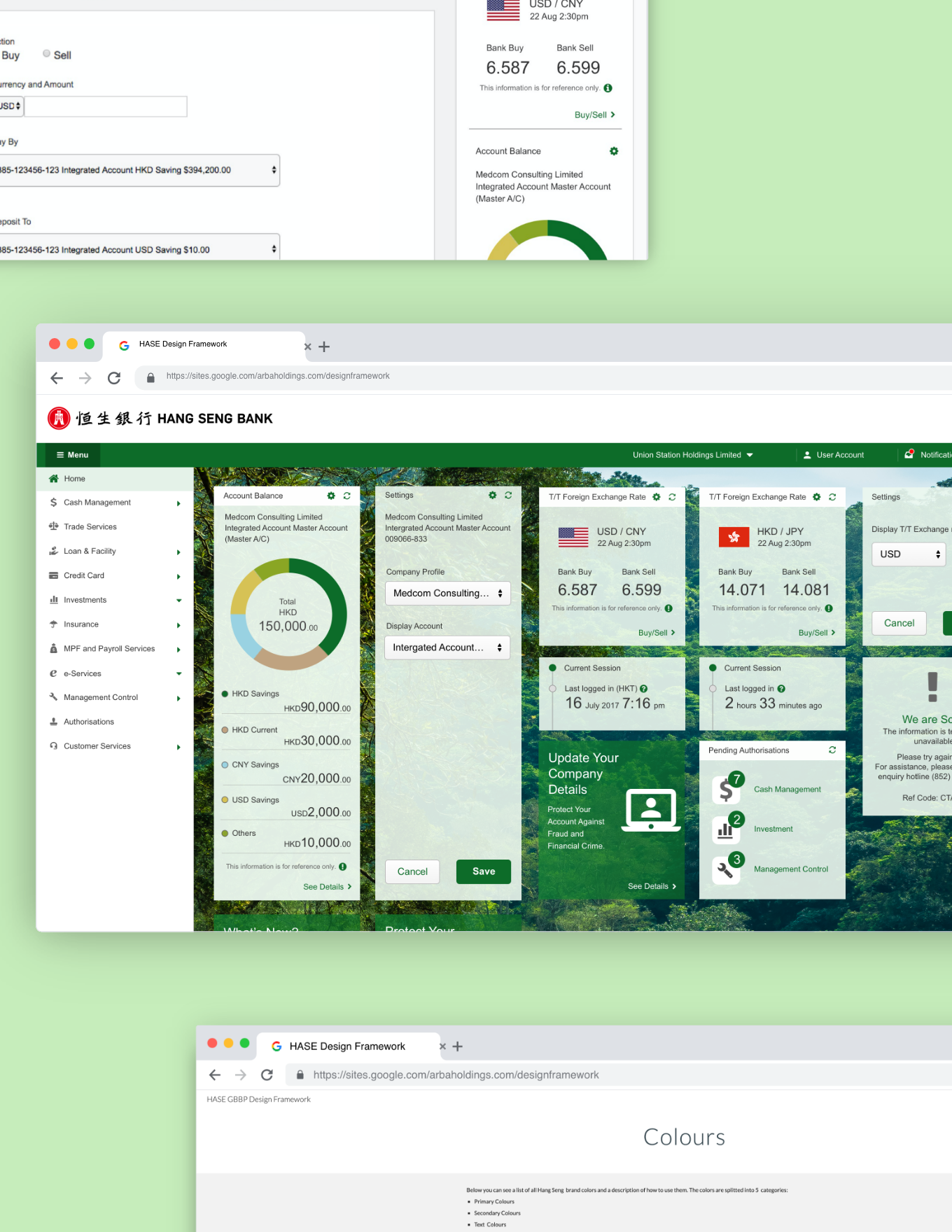
Task: Expand Cash Management submenu arrow
Action: (x=178, y=503)
